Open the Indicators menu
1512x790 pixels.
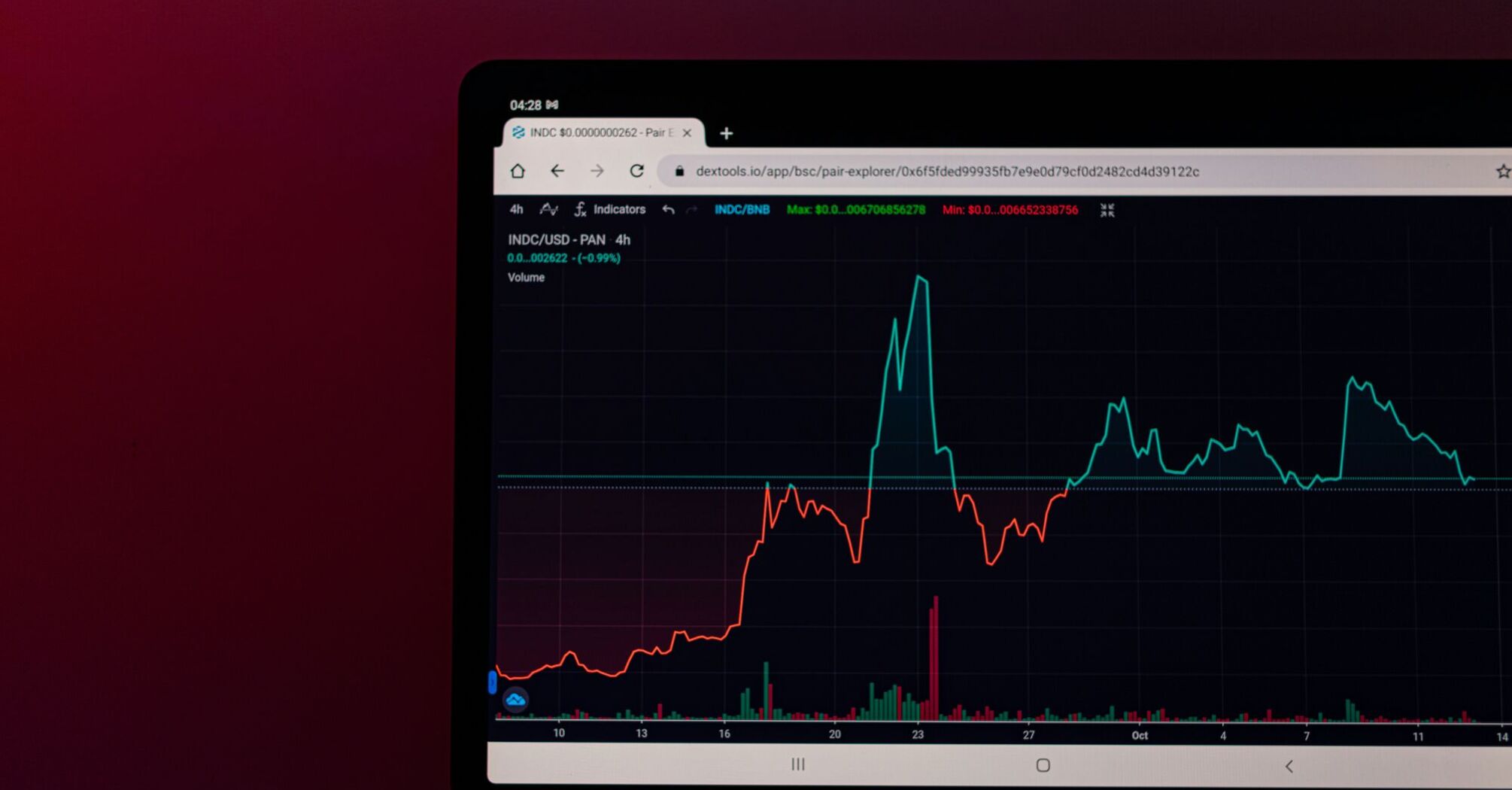pyautogui.click(x=609, y=209)
